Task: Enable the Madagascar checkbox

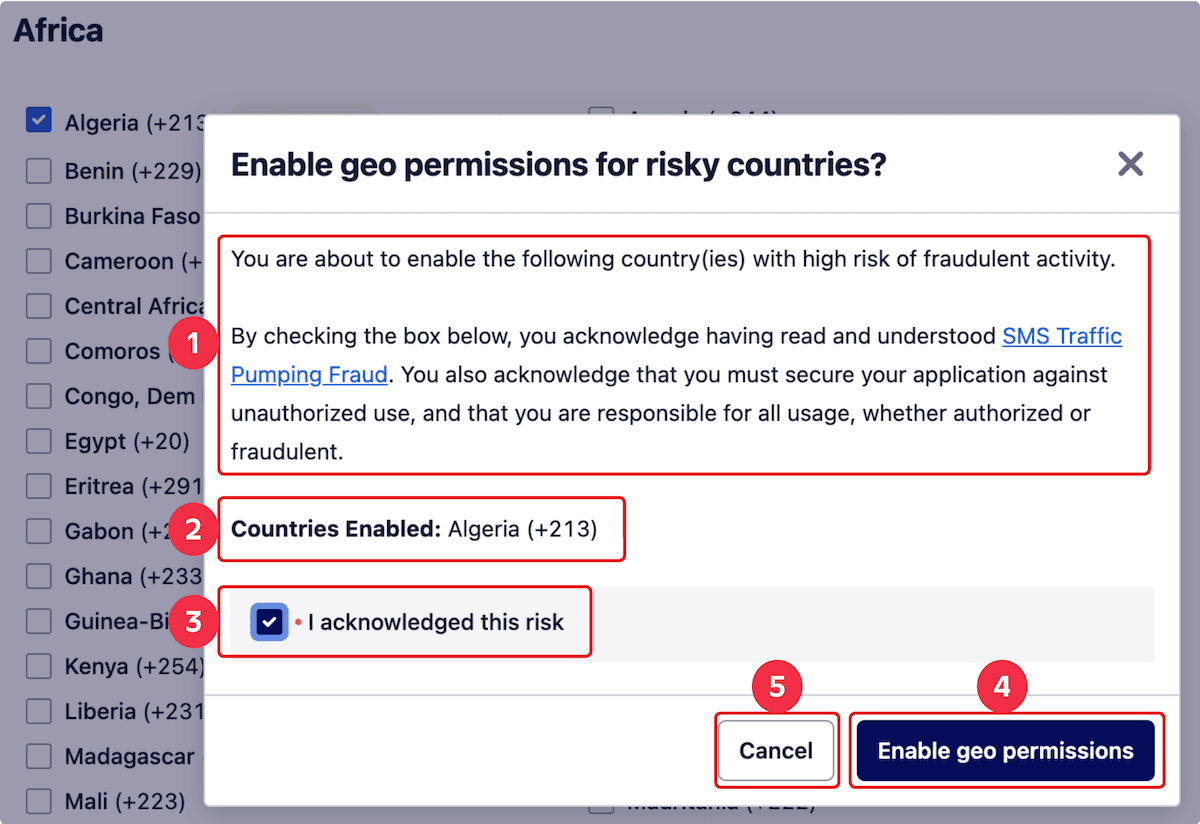Action: pyautogui.click(x=37, y=755)
